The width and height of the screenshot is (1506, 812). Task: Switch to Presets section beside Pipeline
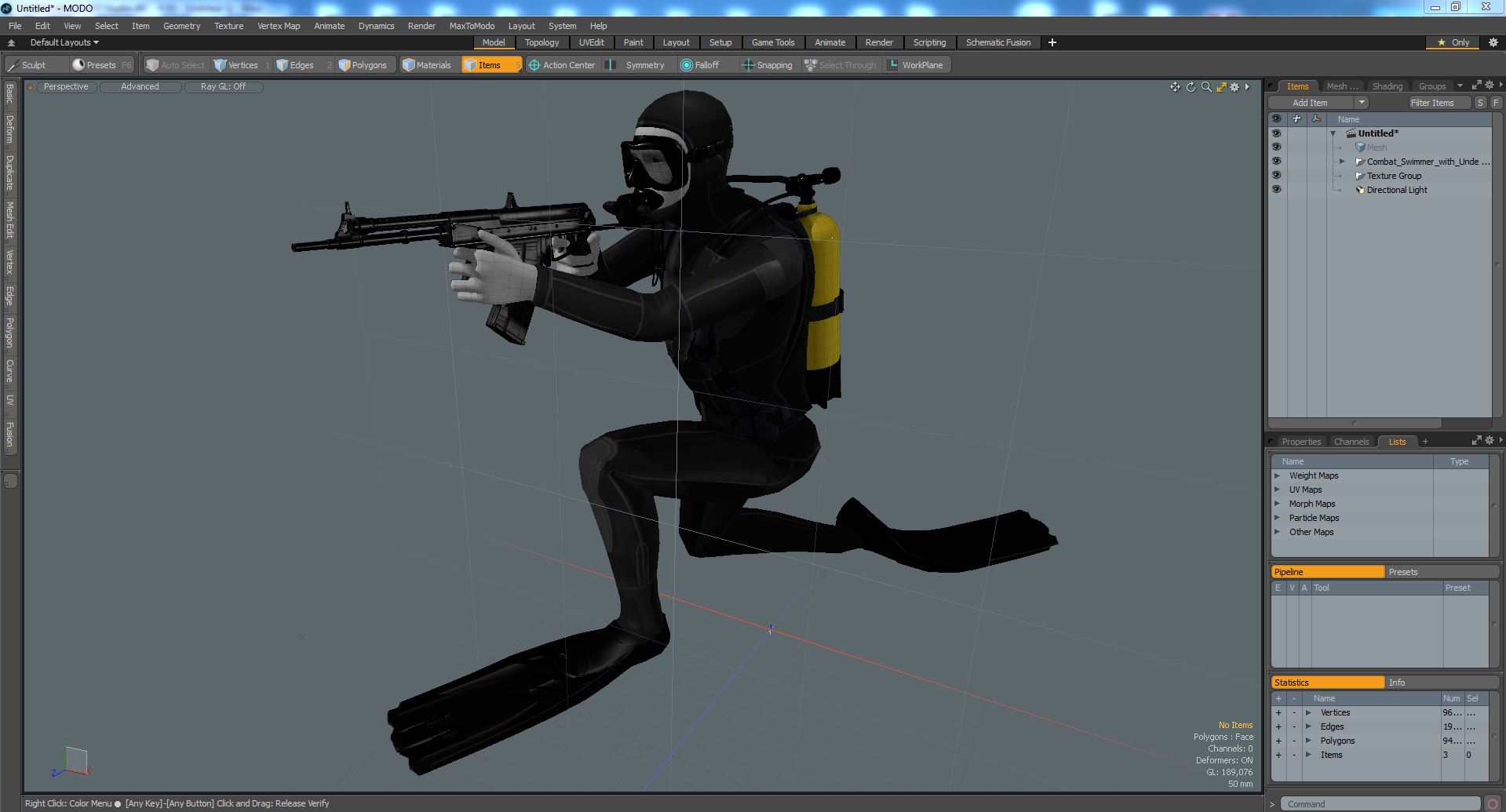pos(1441,572)
